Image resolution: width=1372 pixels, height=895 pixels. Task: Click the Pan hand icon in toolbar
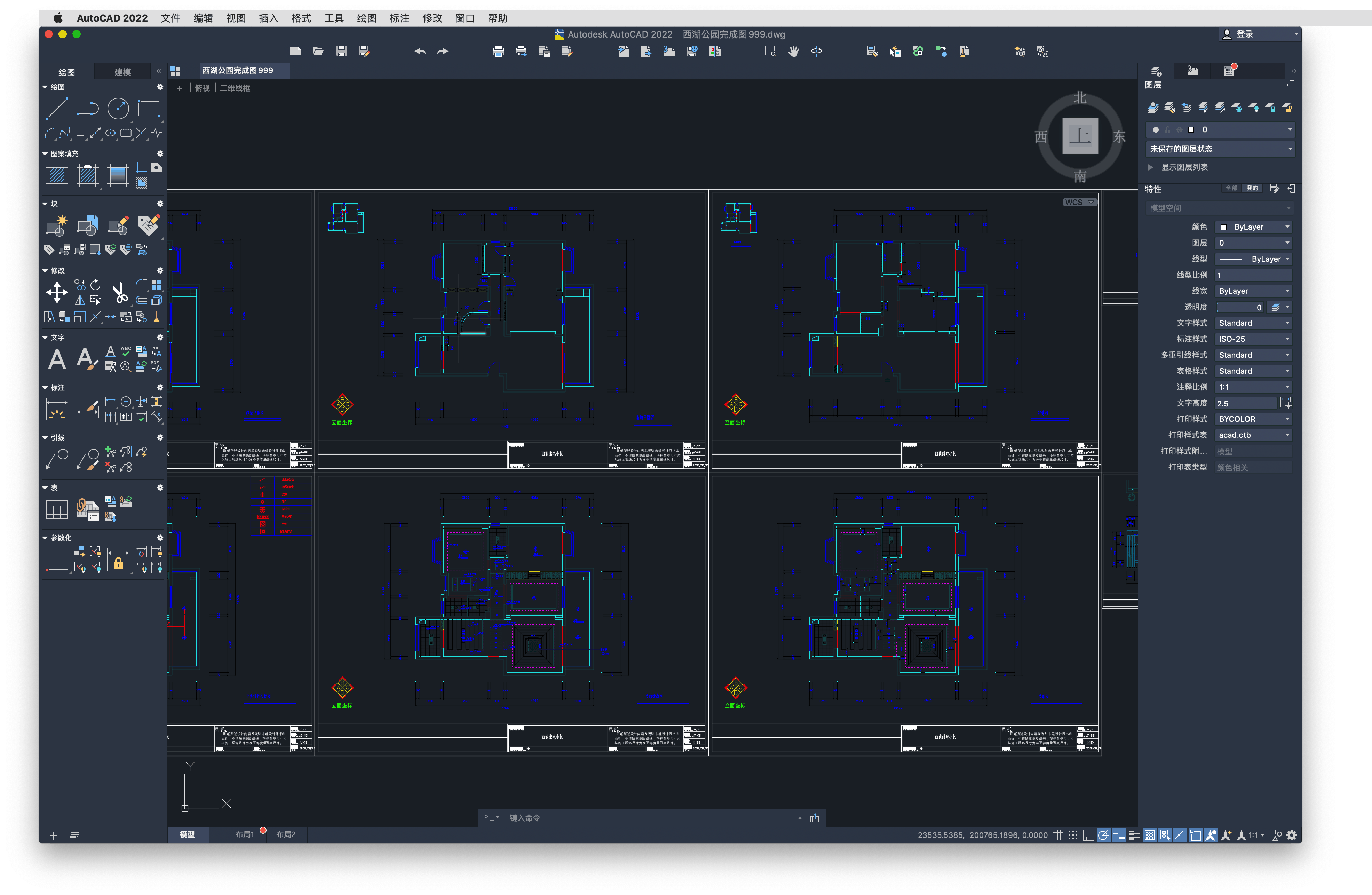[x=794, y=51]
